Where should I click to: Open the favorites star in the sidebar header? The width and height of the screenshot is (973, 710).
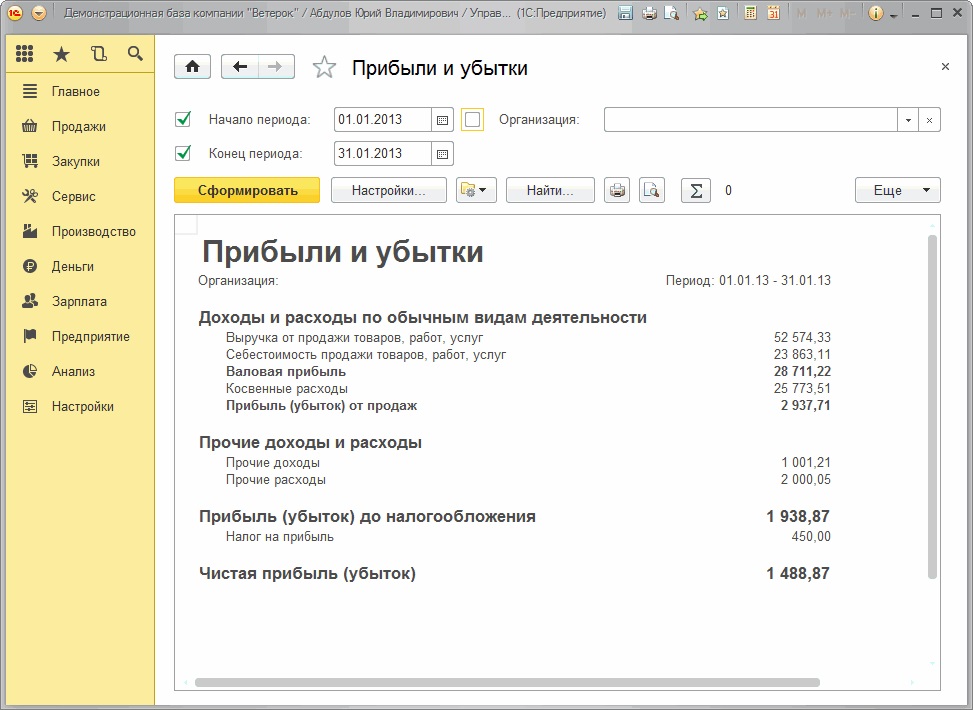click(x=61, y=55)
